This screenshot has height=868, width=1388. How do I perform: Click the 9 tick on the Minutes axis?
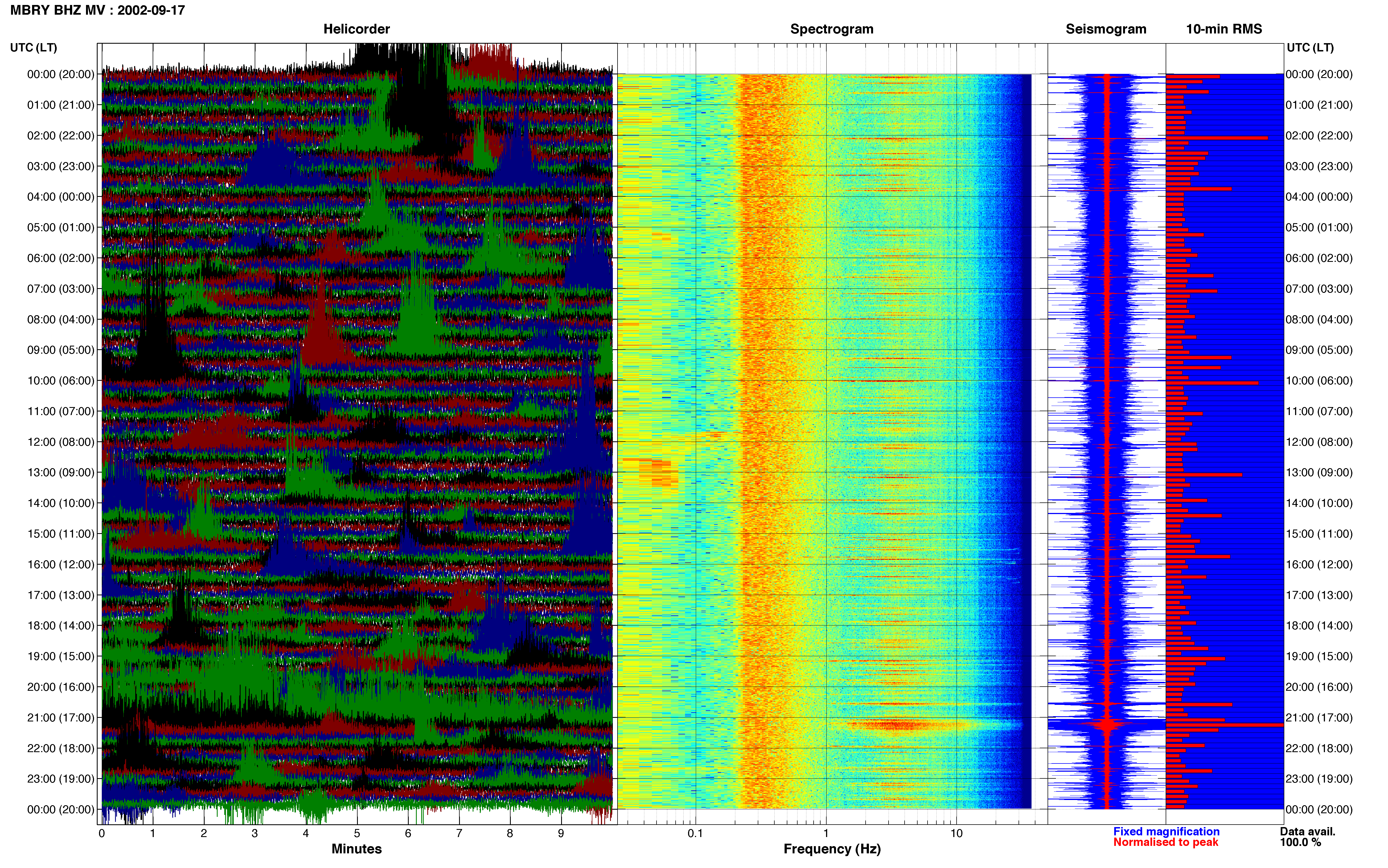(x=561, y=833)
